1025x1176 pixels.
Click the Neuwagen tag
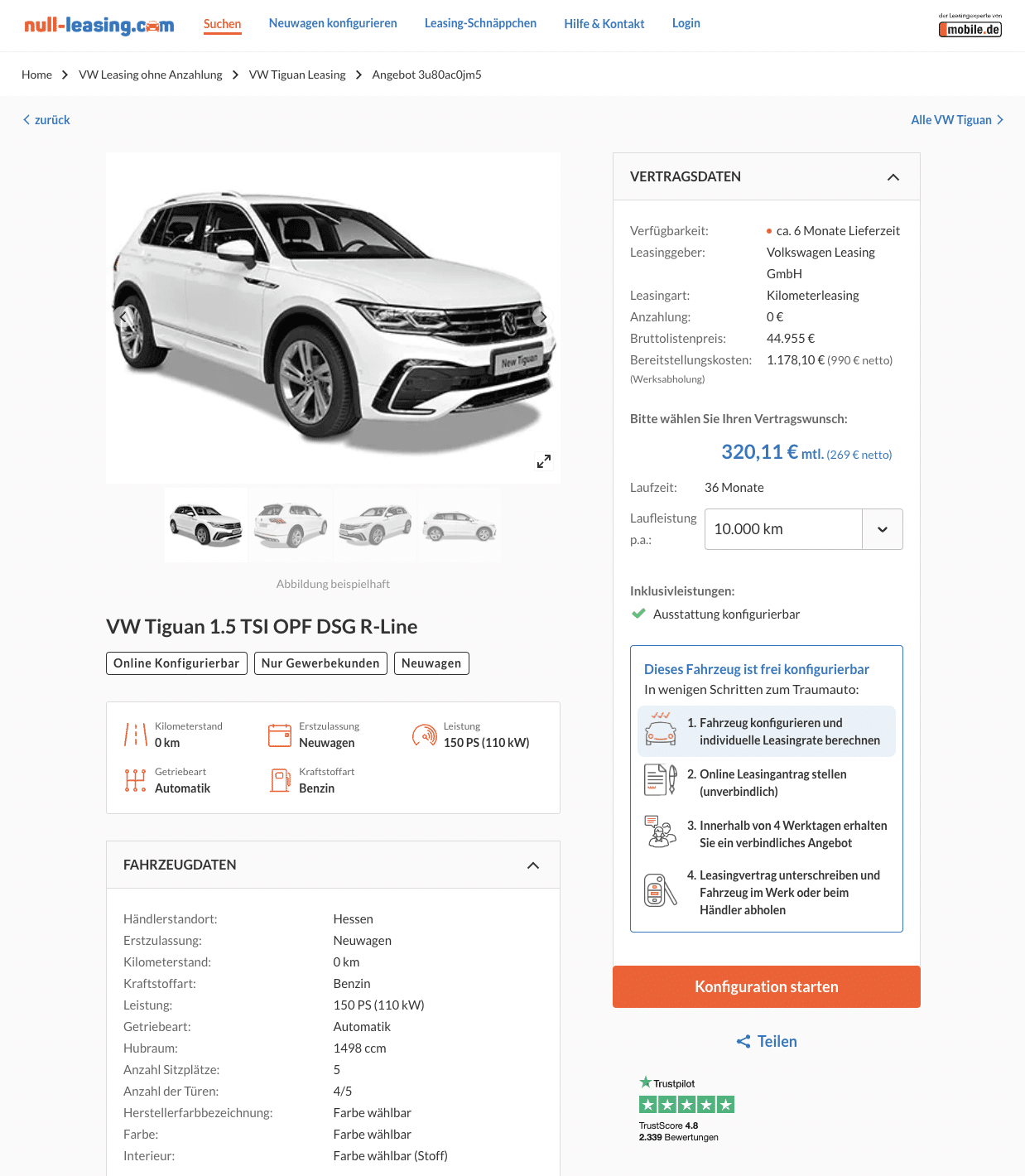pos(431,663)
